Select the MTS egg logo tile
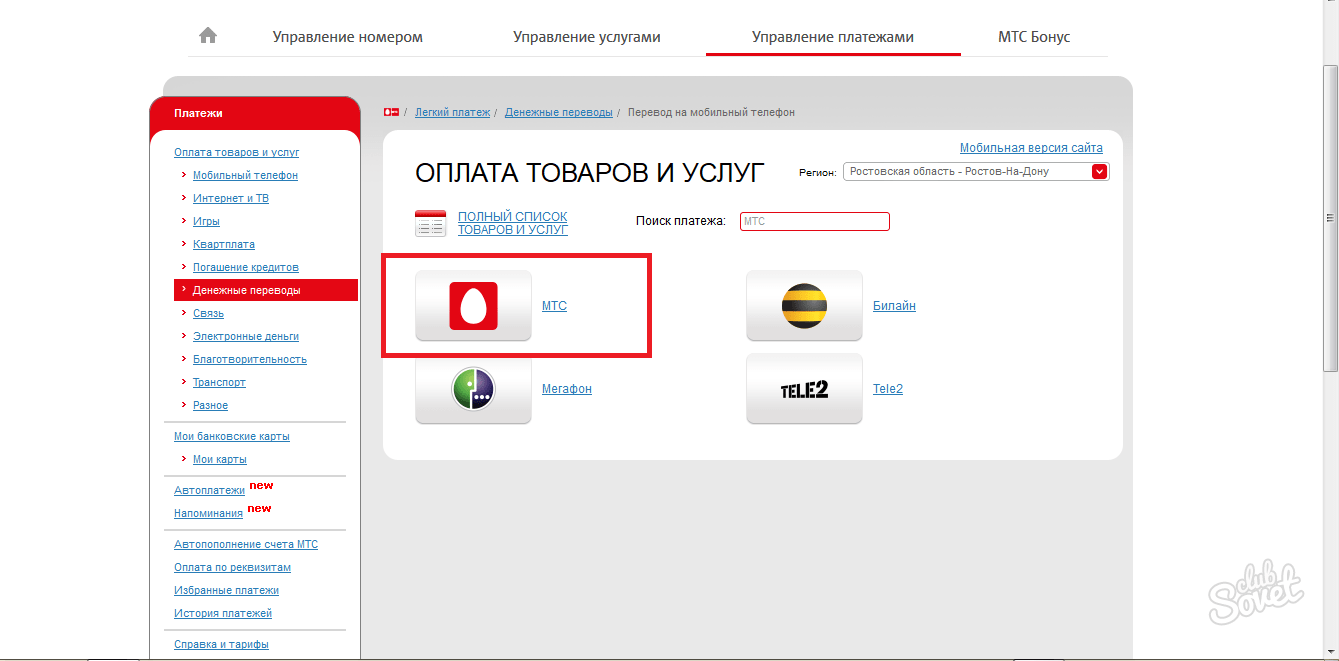This screenshot has height=661, width=1339. 473,306
